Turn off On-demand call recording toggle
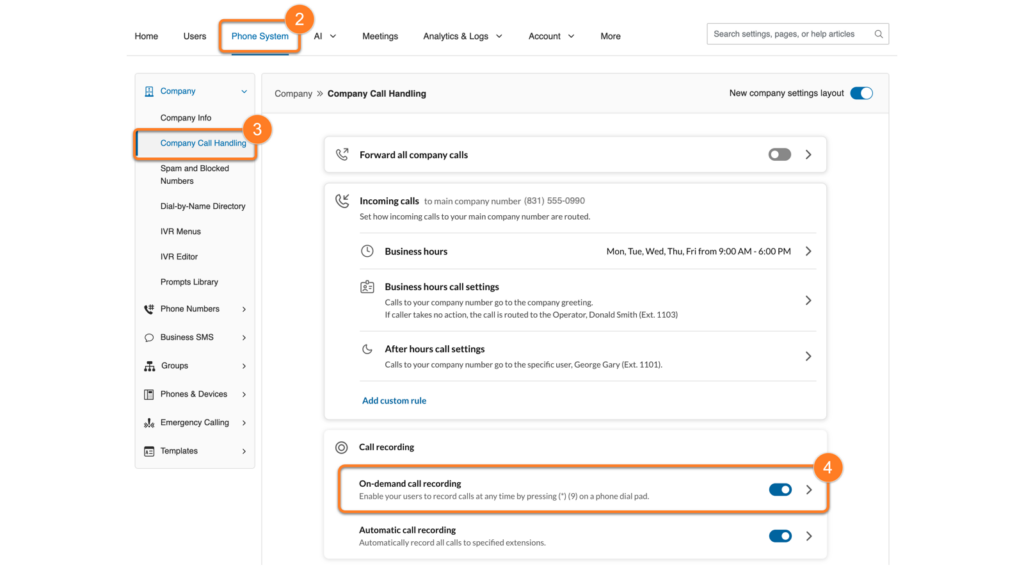 click(x=780, y=490)
